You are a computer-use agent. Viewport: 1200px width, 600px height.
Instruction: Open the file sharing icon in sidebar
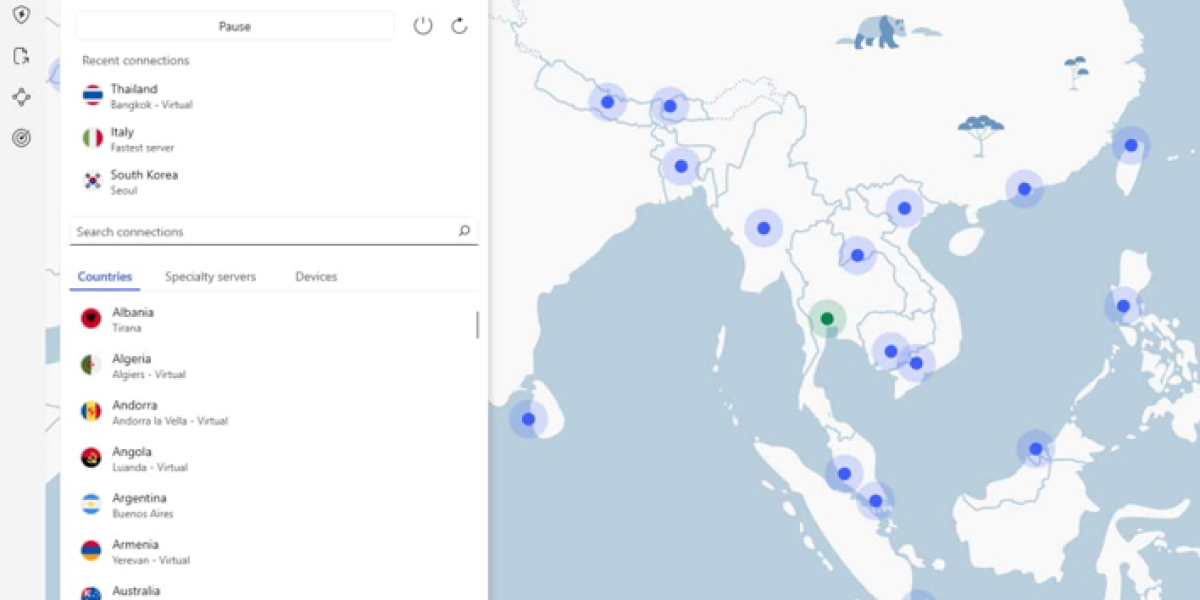[21, 56]
